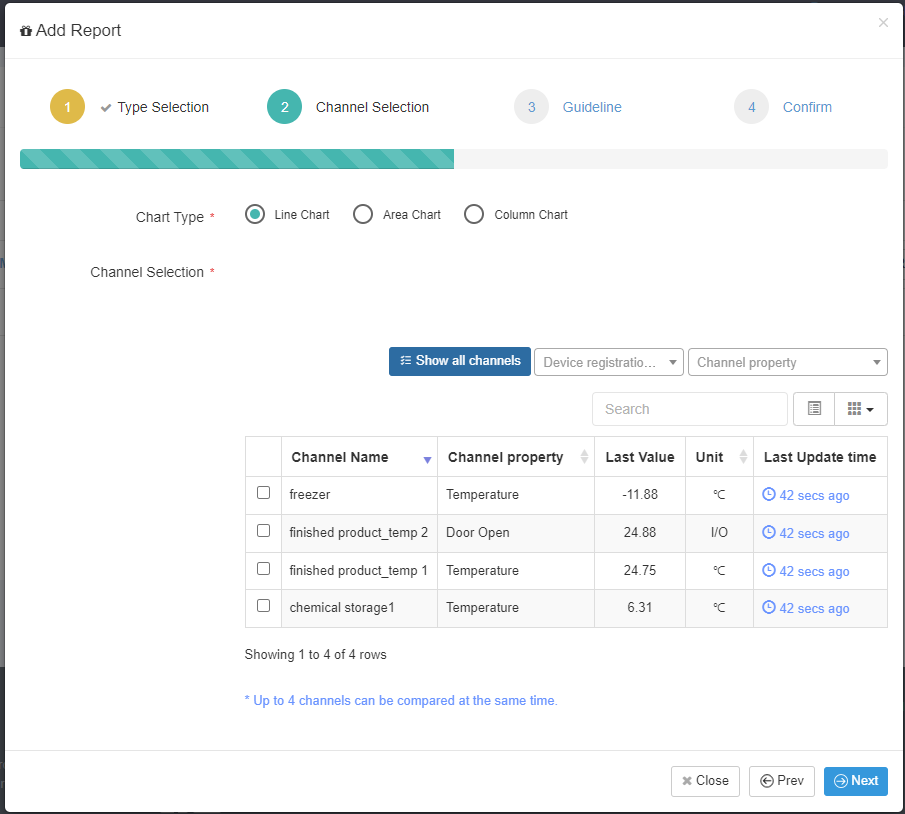This screenshot has width=905, height=814.
Task: Open the Device registration dropdown
Action: point(609,362)
